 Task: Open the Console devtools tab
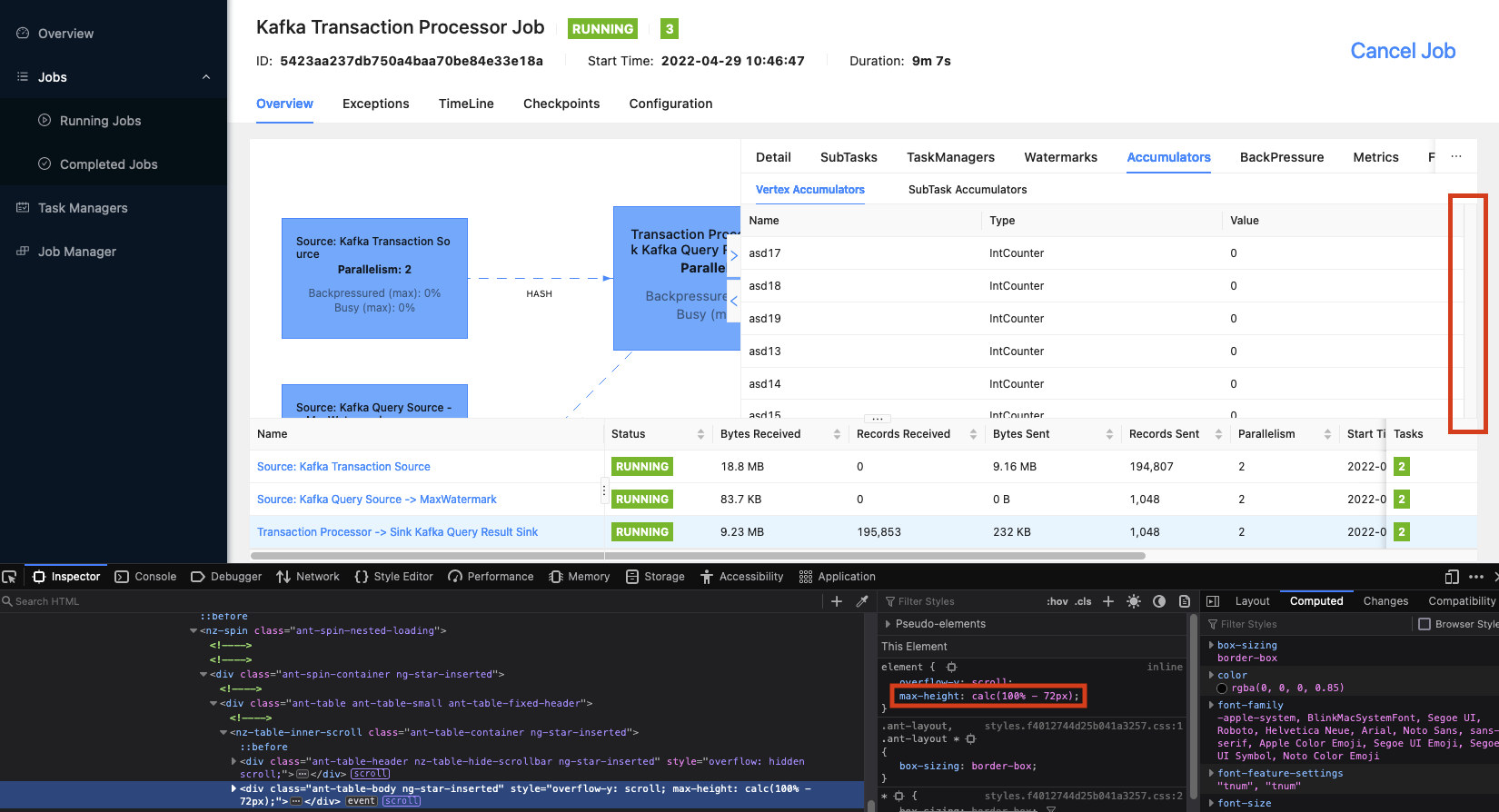pos(145,577)
